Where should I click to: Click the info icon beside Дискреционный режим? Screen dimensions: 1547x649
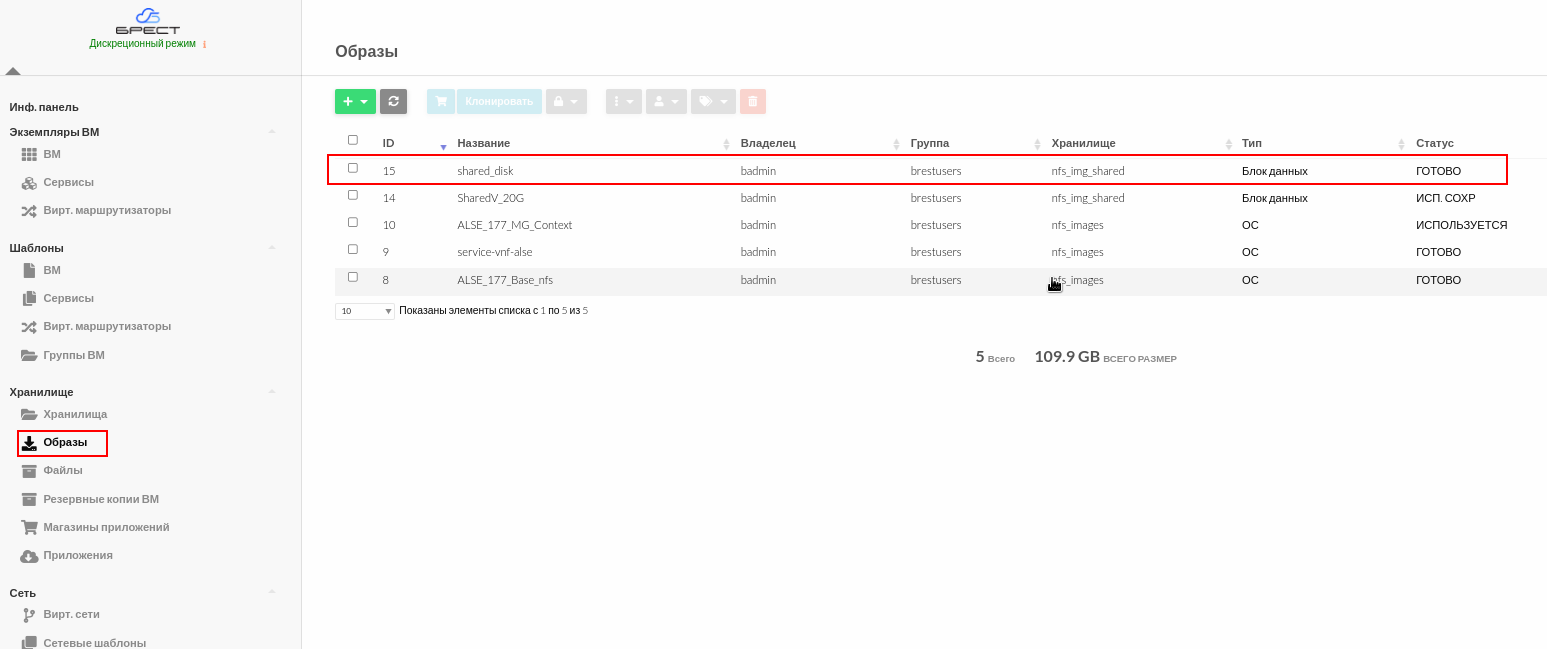click(x=205, y=44)
